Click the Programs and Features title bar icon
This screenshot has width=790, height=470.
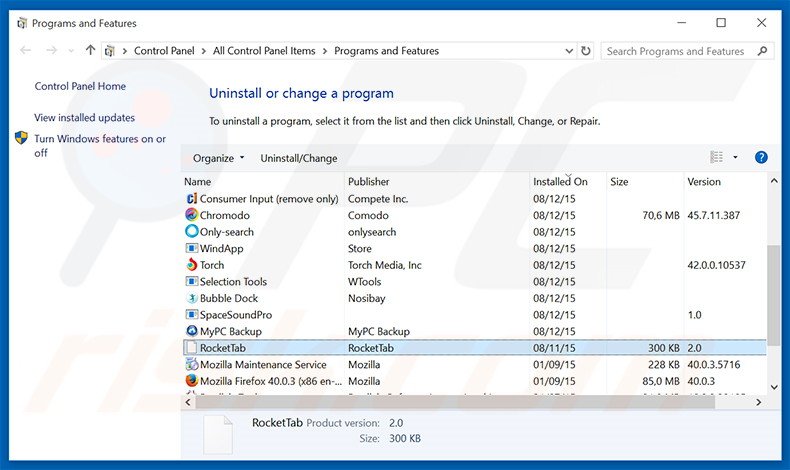tap(22, 23)
